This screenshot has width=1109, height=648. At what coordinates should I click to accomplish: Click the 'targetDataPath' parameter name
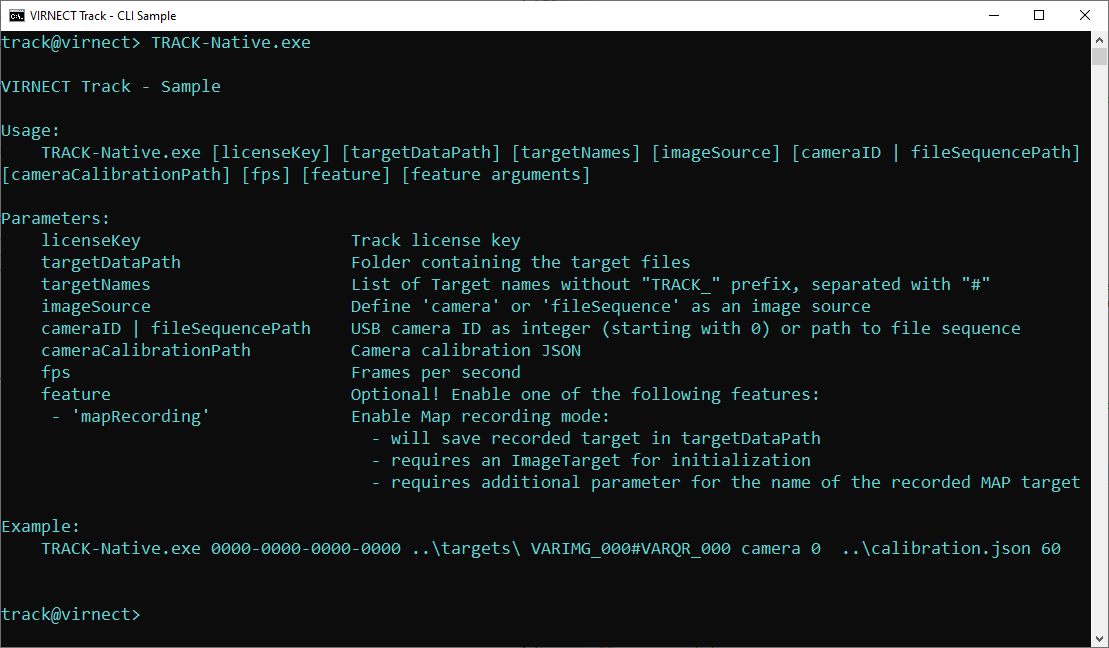tap(111, 263)
